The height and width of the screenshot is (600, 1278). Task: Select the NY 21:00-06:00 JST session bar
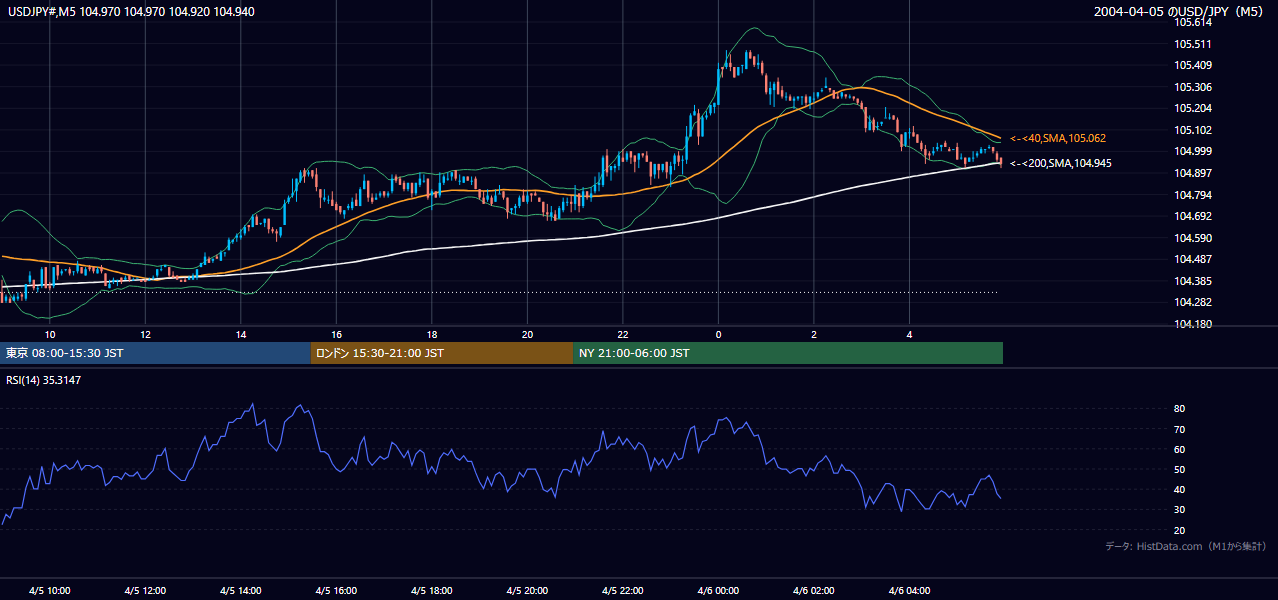point(788,353)
